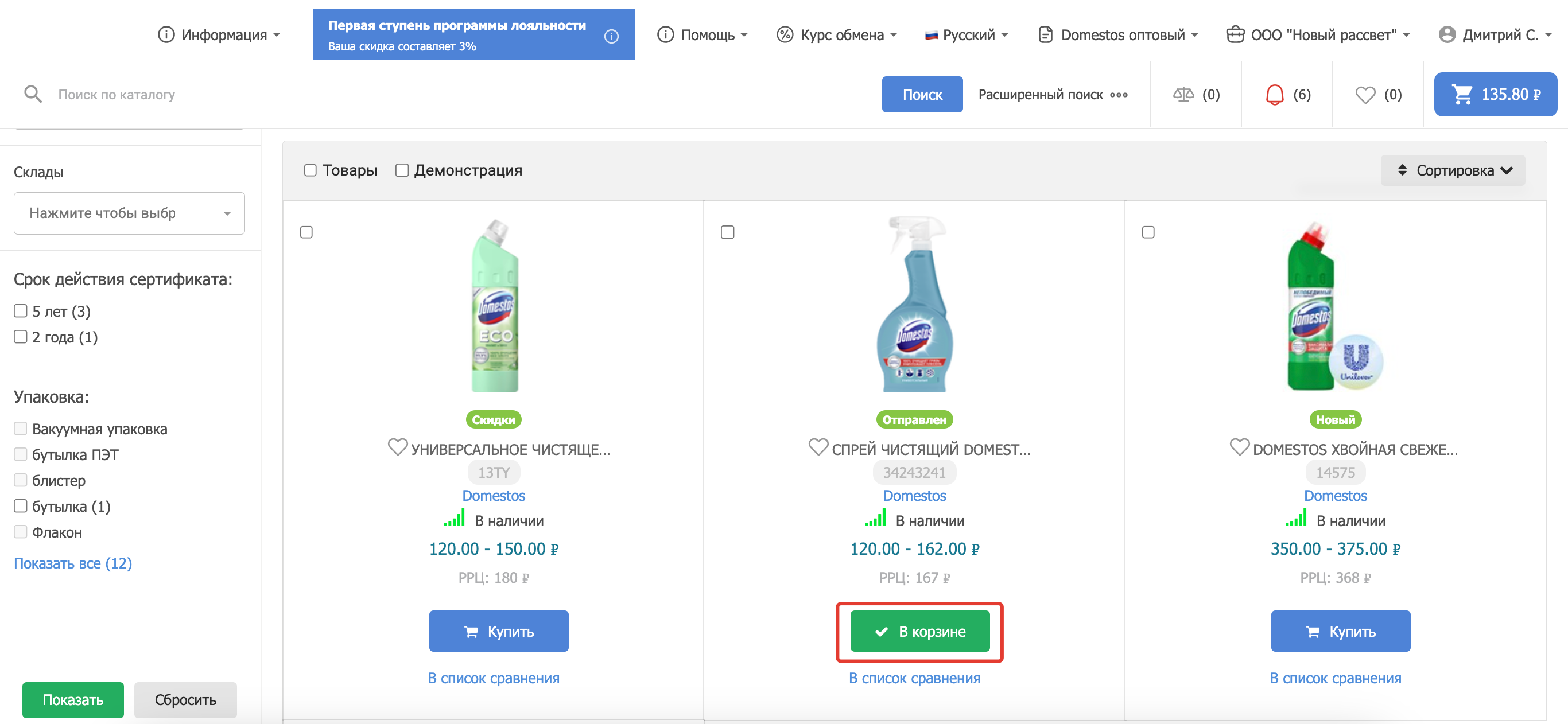Open the Курс обмена menu
This screenshot has height=724, width=1568.
tap(837, 36)
